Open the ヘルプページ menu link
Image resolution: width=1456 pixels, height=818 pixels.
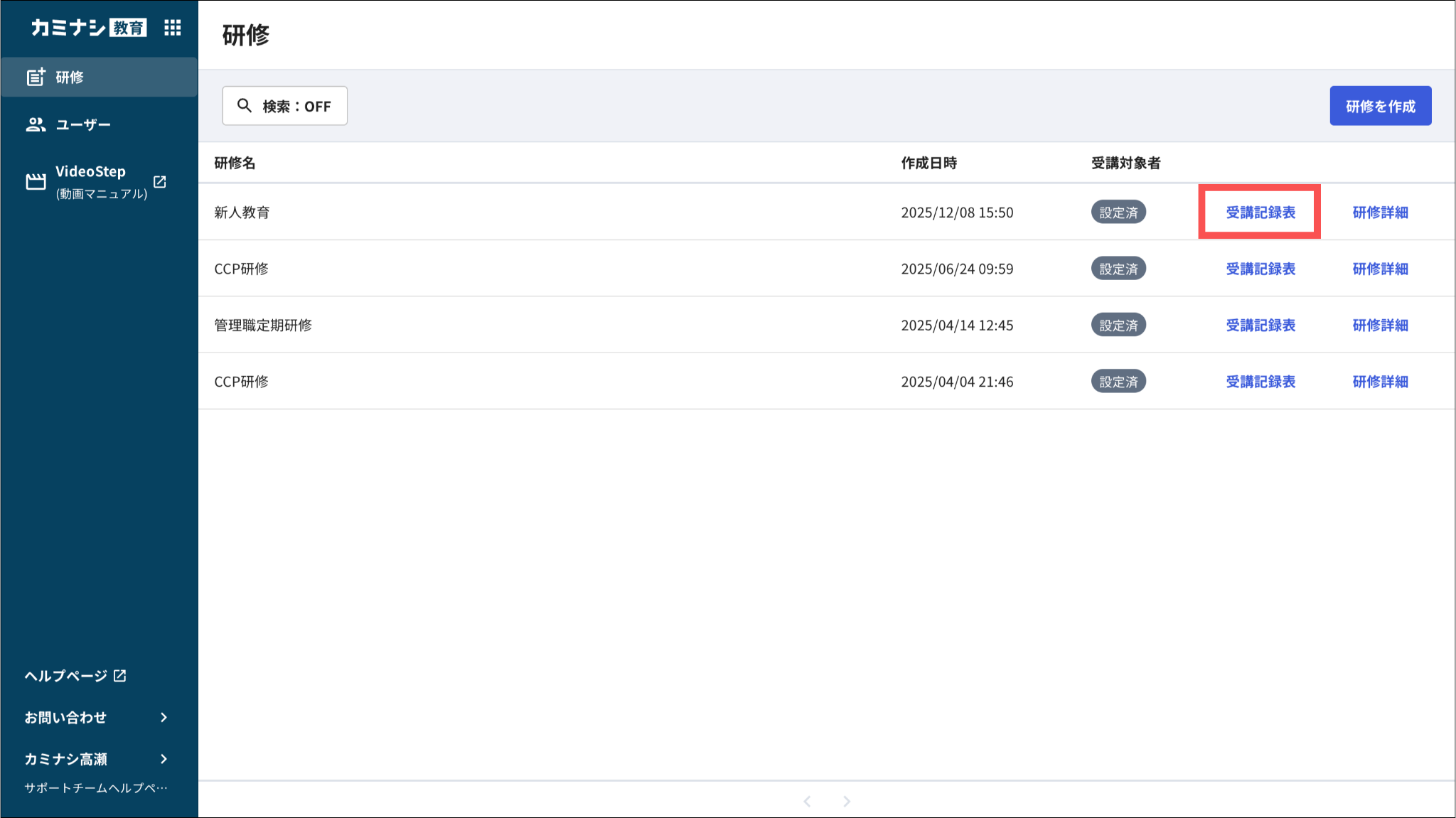pyautogui.click(x=65, y=676)
